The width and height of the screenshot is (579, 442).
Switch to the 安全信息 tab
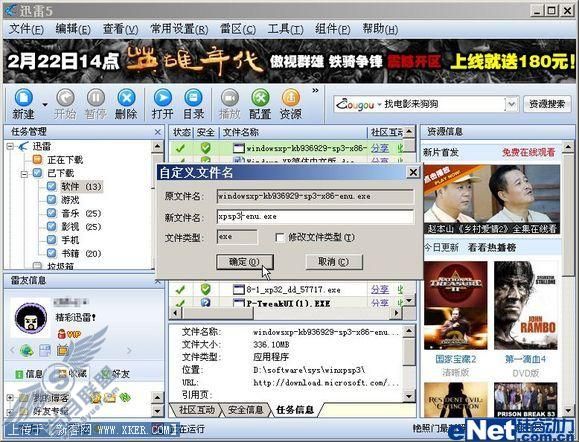245,410
